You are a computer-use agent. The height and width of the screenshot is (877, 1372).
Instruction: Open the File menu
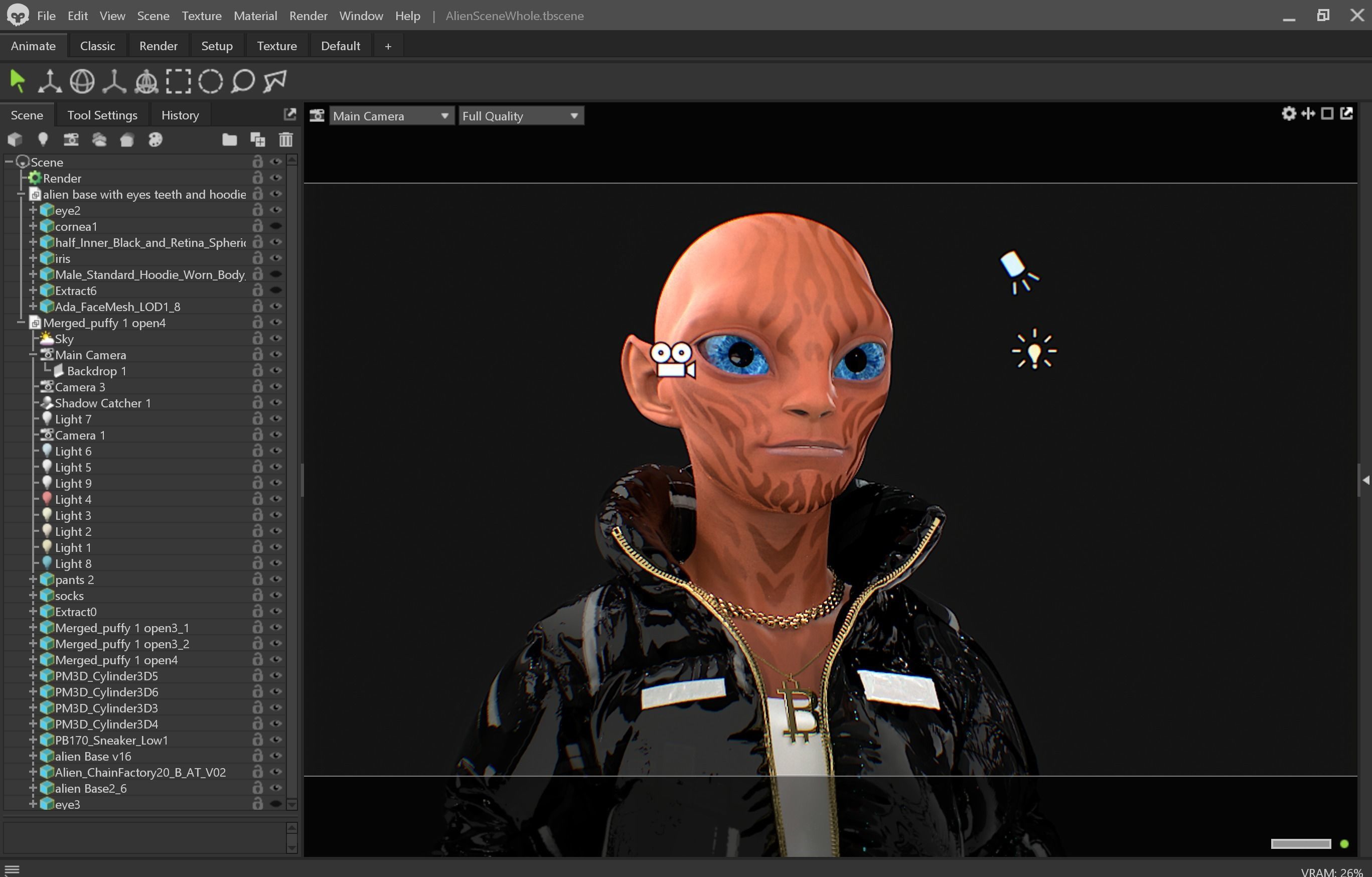pos(46,16)
